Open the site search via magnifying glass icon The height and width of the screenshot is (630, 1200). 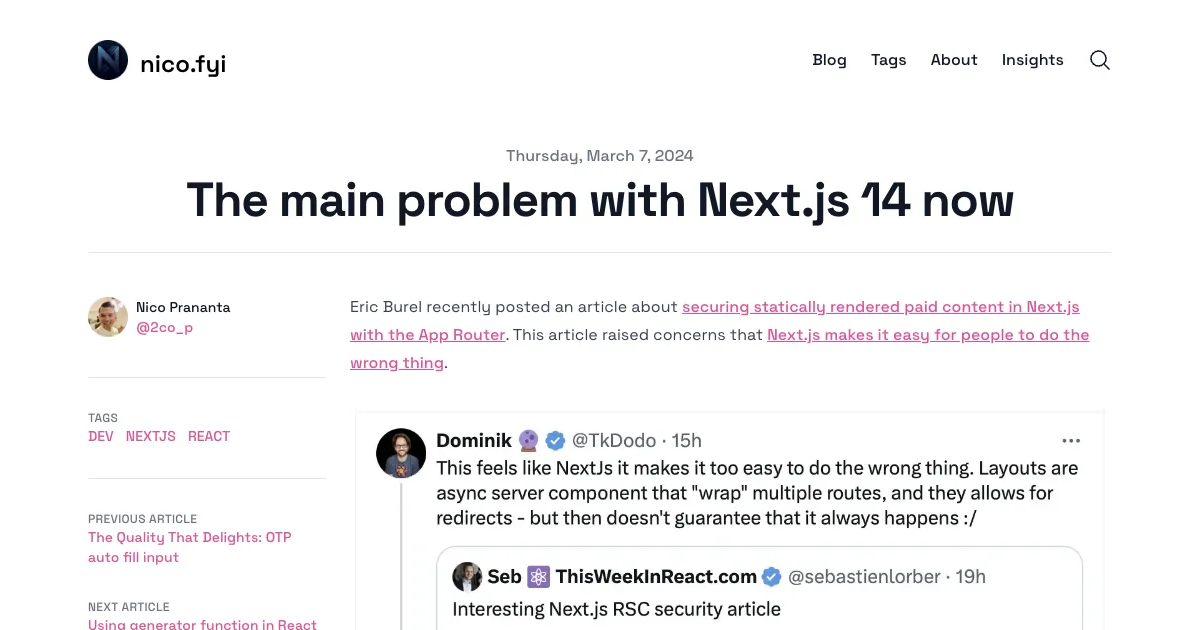pos(1099,60)
